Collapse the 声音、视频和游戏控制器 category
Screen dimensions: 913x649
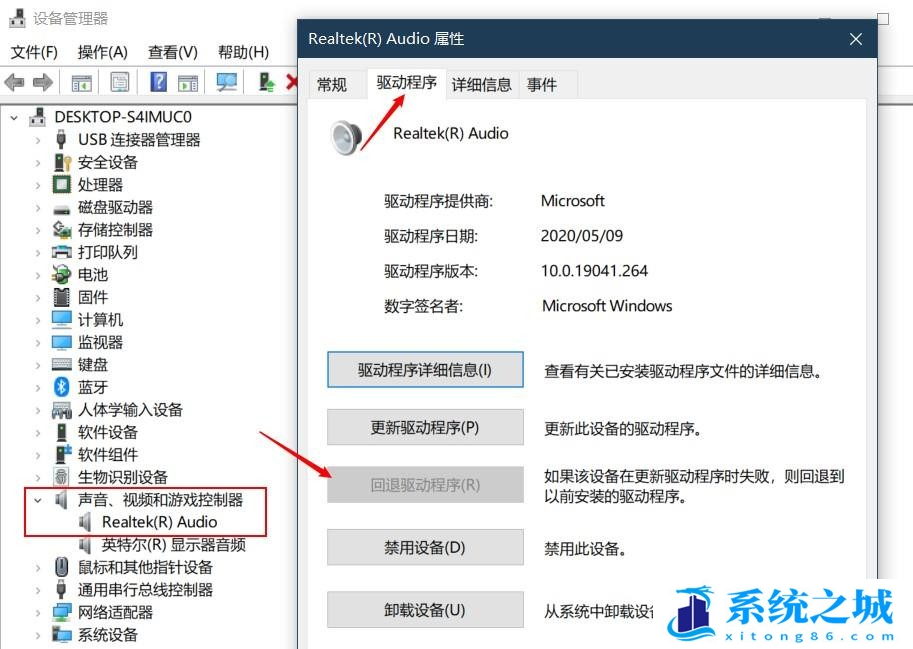38,500
